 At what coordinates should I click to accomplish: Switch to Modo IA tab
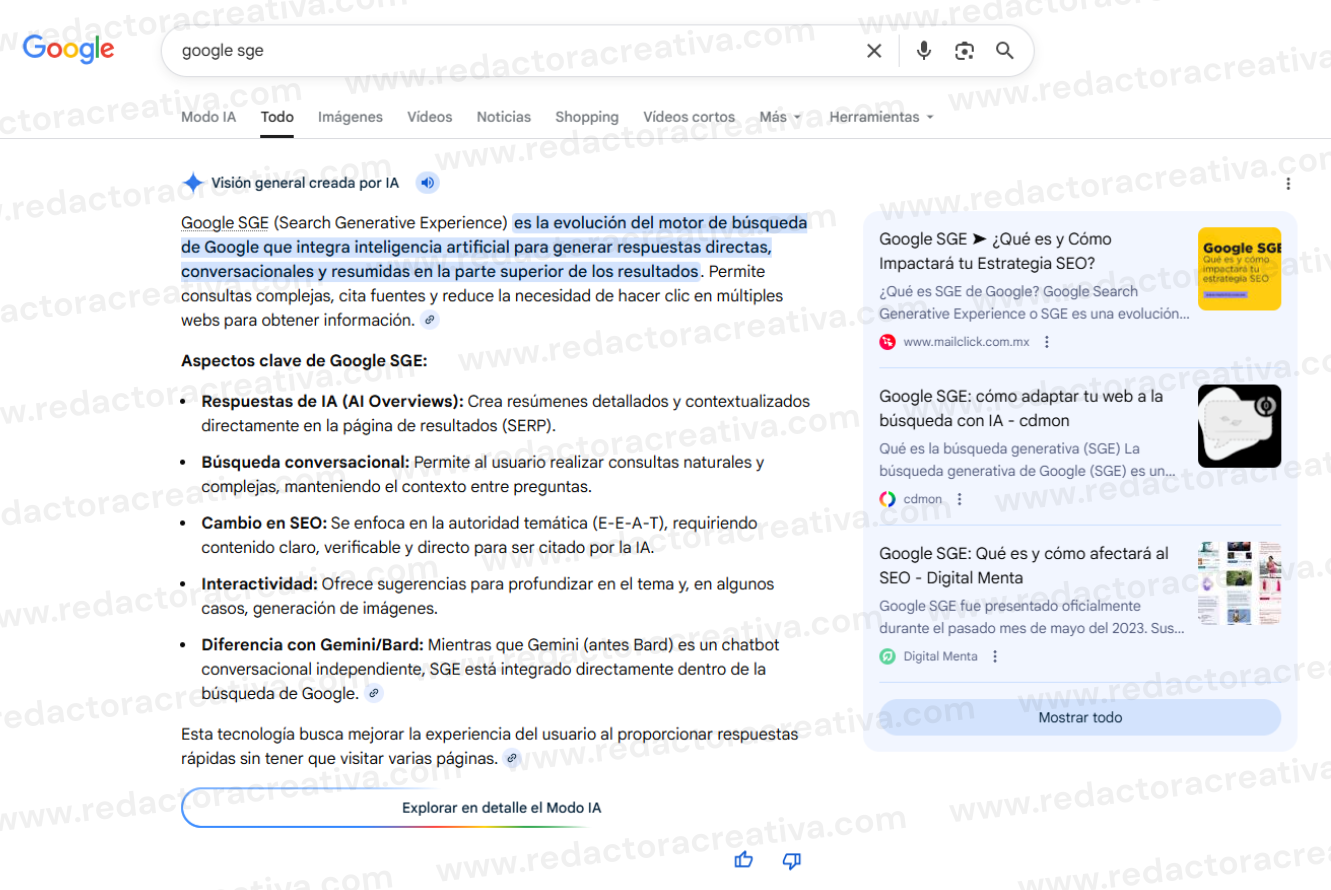(x=208, y=117)
